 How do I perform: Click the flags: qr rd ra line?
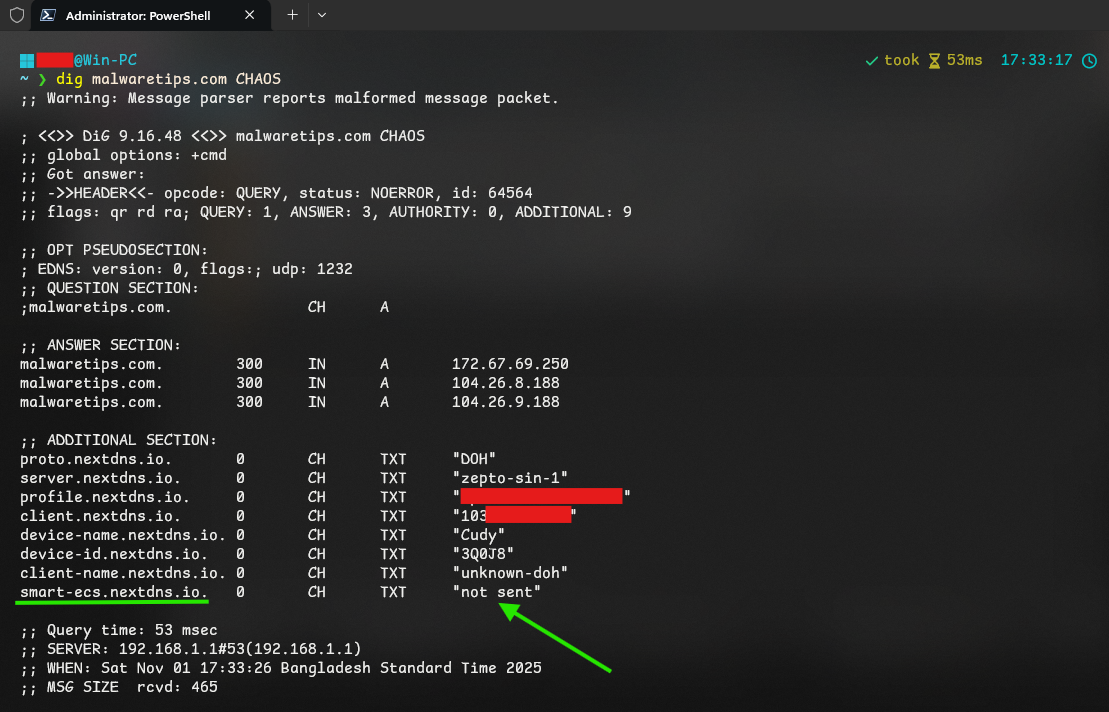(x=325, y=212)
